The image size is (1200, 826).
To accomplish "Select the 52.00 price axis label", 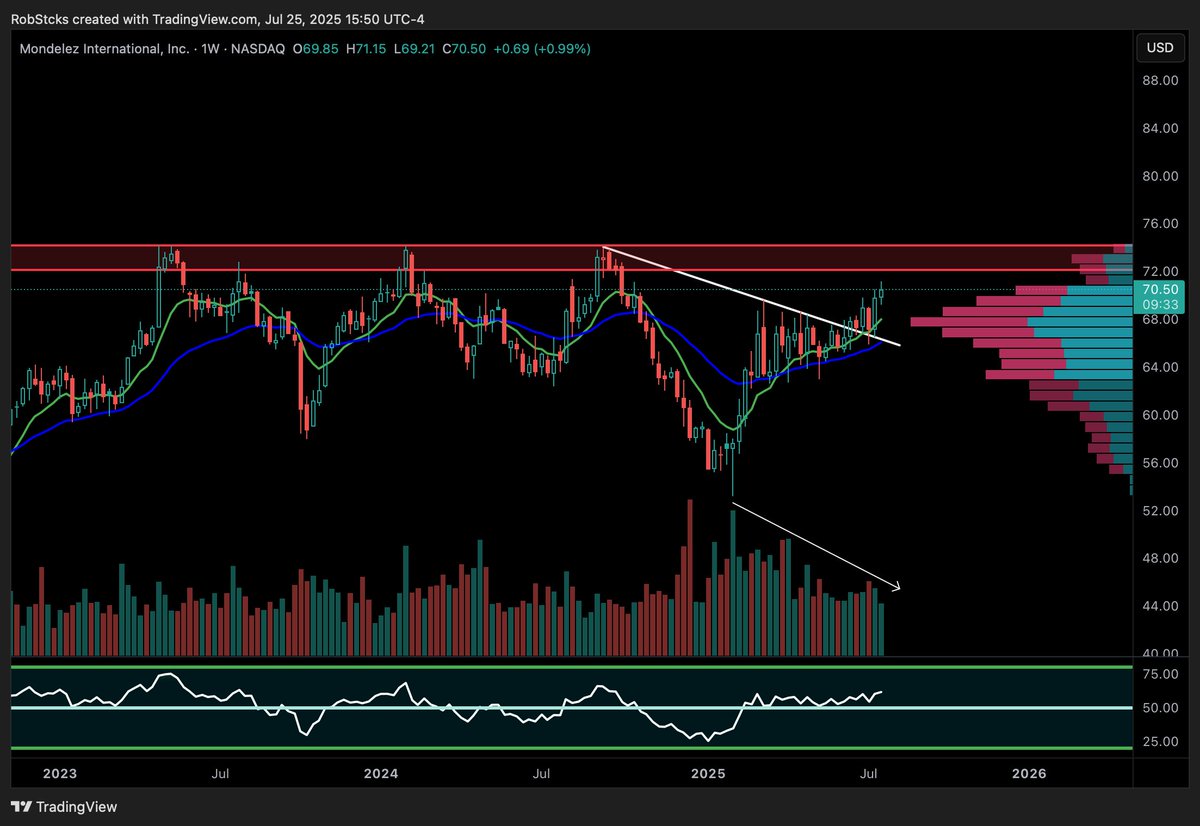I will (x=1159, y=510).
